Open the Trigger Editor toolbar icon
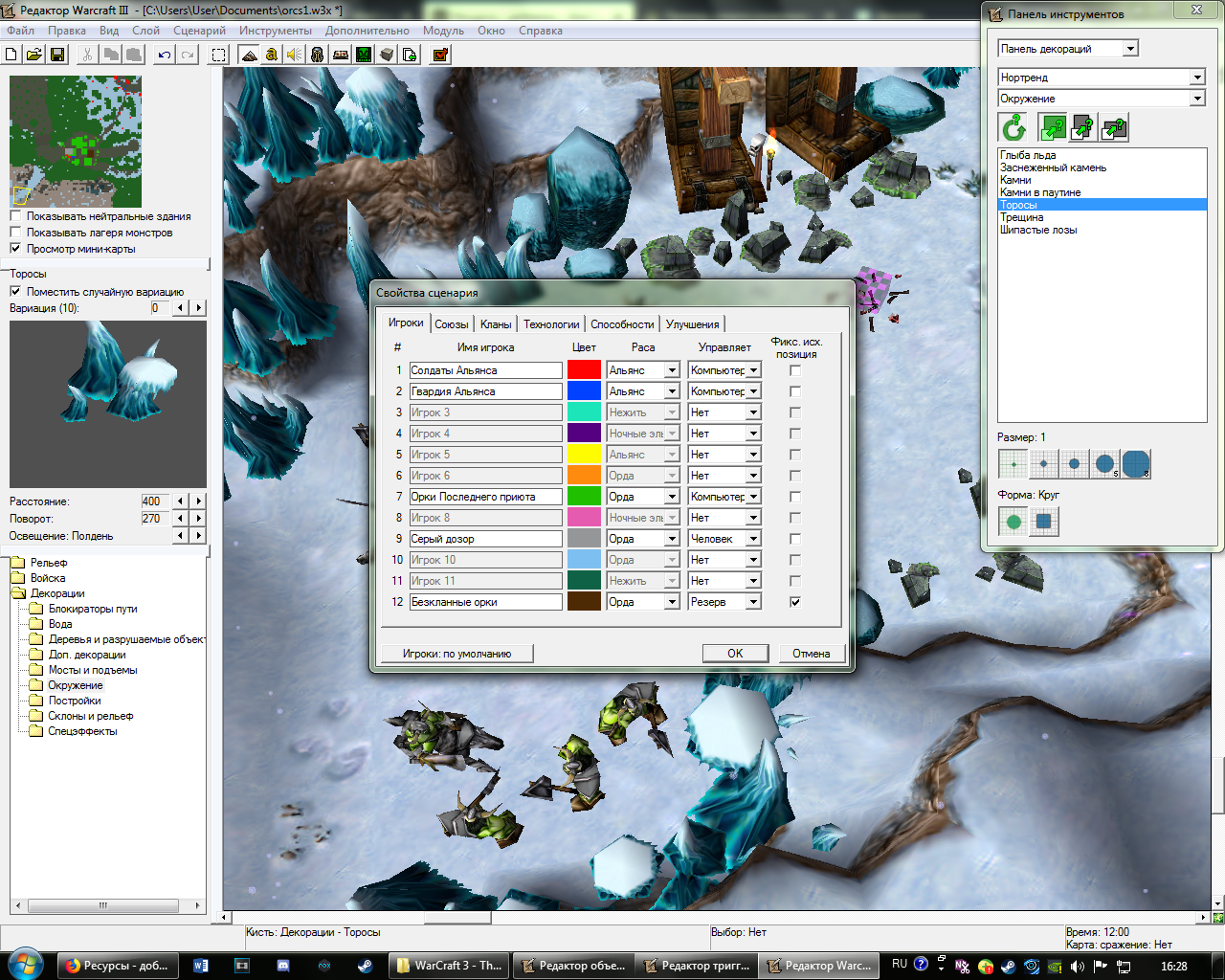Image resolution: width=1225 pixels, height=980 pixels. pos(272,55)
